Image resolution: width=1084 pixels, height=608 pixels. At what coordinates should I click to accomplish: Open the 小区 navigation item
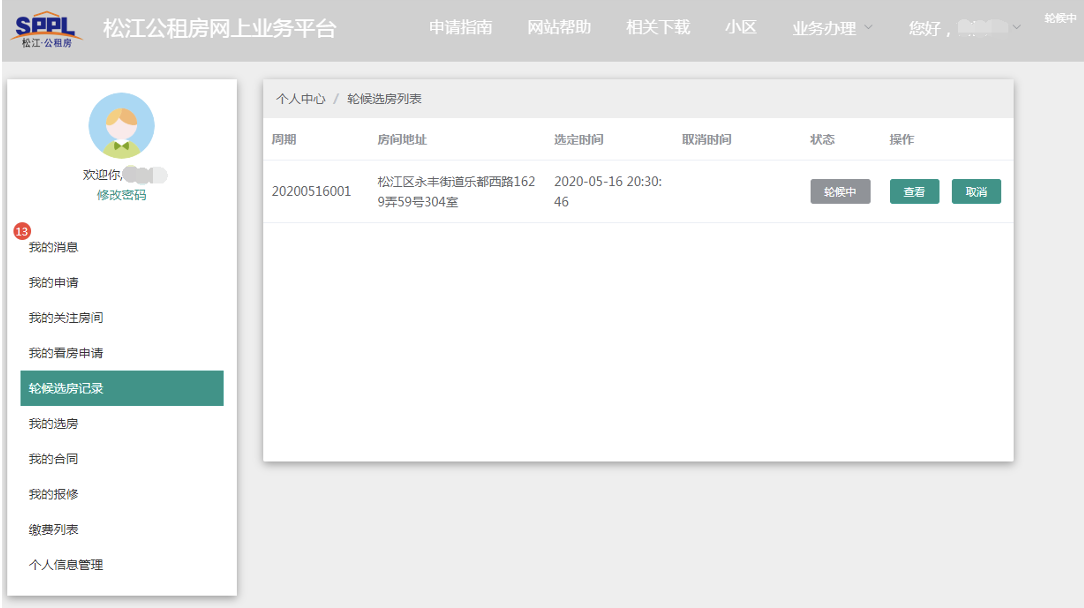740,28
